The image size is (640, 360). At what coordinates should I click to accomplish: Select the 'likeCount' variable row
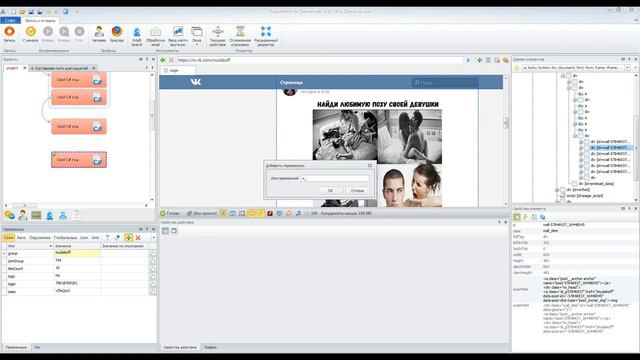[79, 268]
